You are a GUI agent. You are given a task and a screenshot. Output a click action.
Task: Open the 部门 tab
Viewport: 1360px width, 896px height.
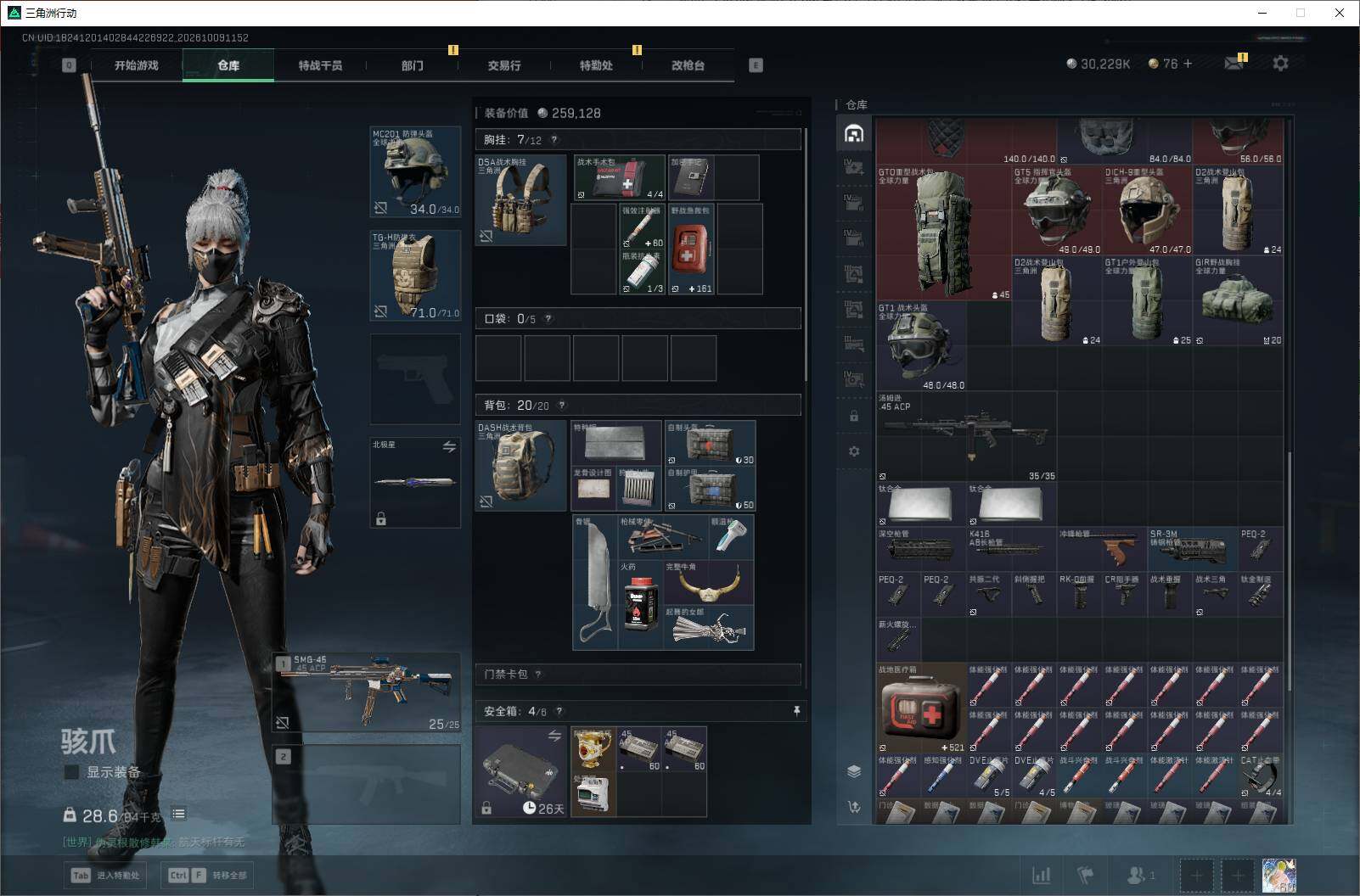point(413,65)
